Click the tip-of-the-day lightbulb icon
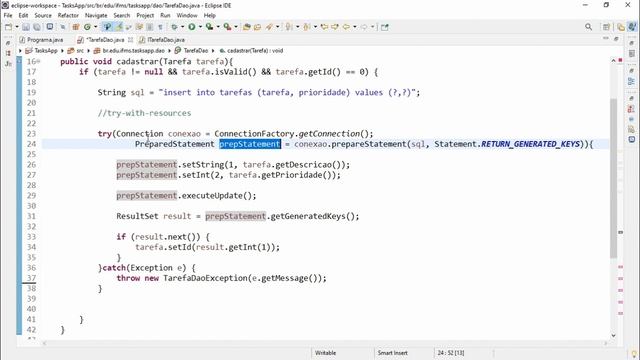This screenshot has height=360, width=640. pos(634,353)
